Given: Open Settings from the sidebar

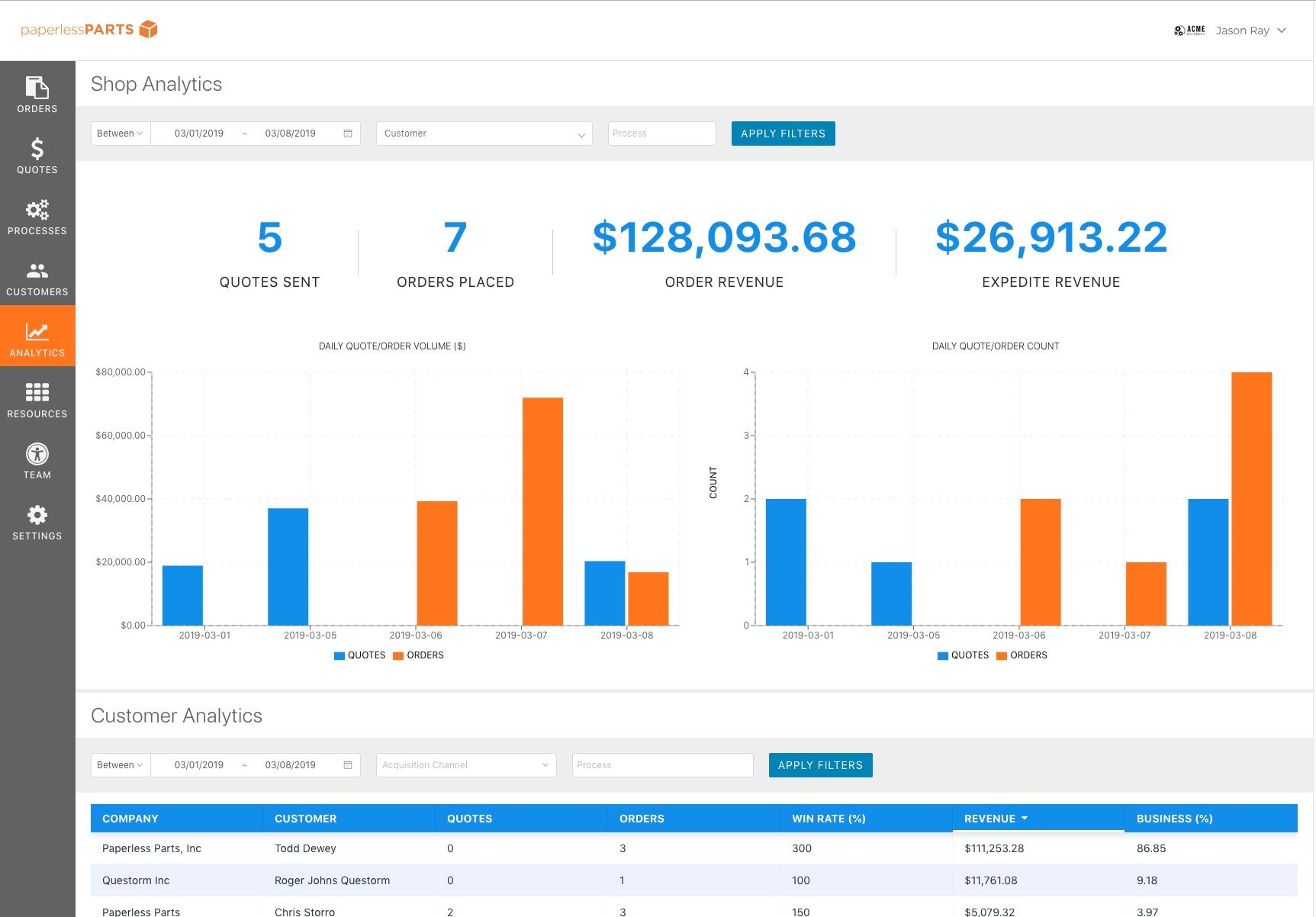Looking at the screenshot, I should (37, 523).
